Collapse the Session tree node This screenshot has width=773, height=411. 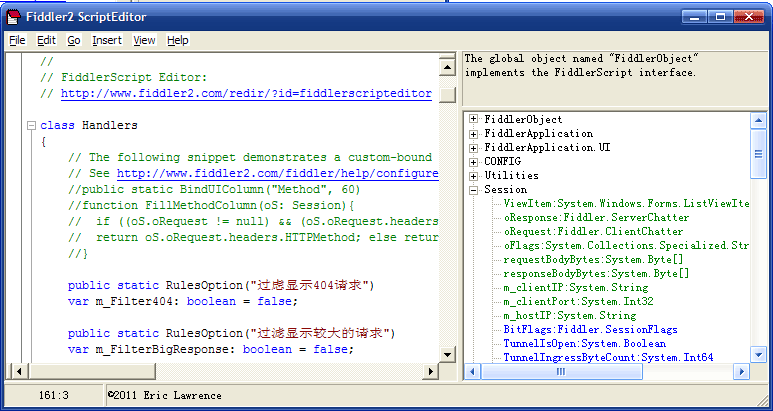[474, 190]
